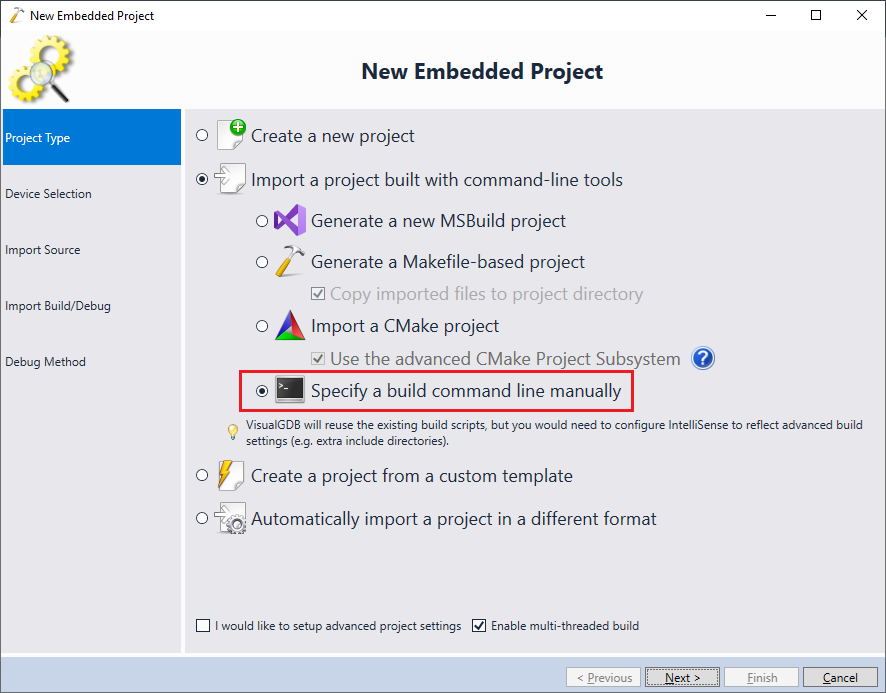Enable advanced project settings checkbox
Screen dimensions: 886x693
[x=203, y=625]
